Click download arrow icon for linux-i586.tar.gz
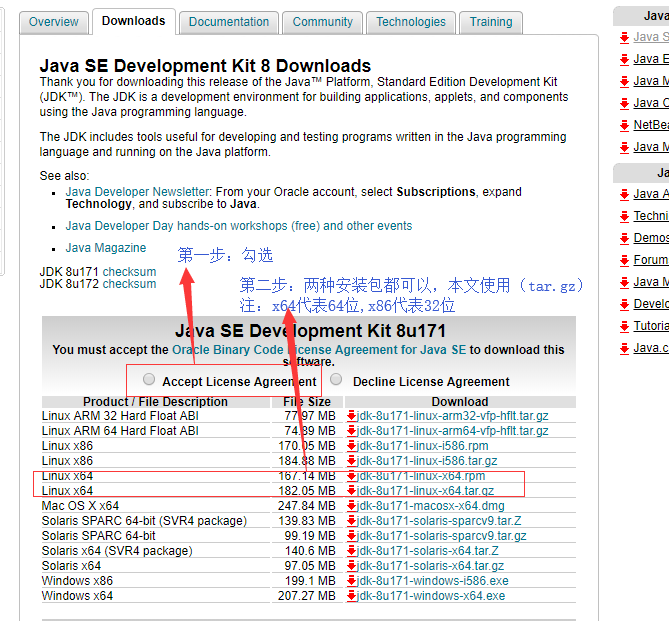This screenshot has height=621, width=669. tap(352, 461)
